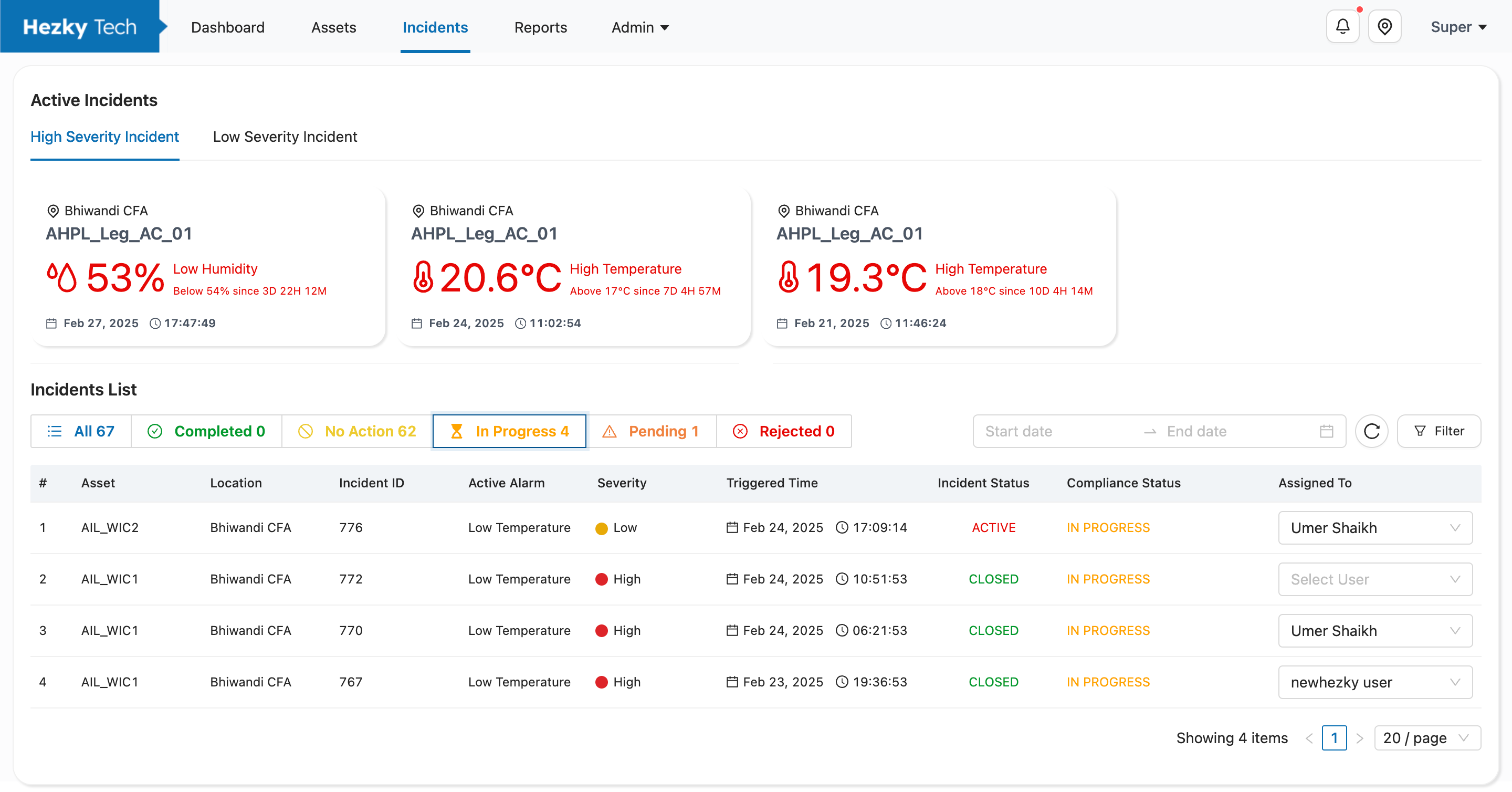
Task: Click the warning triangle icon on Pending
Action: 609,431
